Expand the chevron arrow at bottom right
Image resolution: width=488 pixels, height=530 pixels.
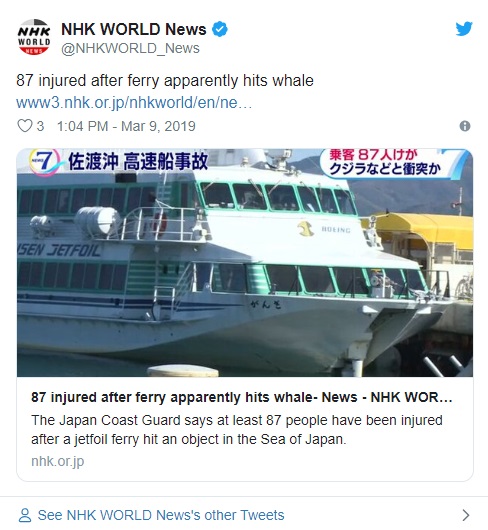(x=466, y=515)
